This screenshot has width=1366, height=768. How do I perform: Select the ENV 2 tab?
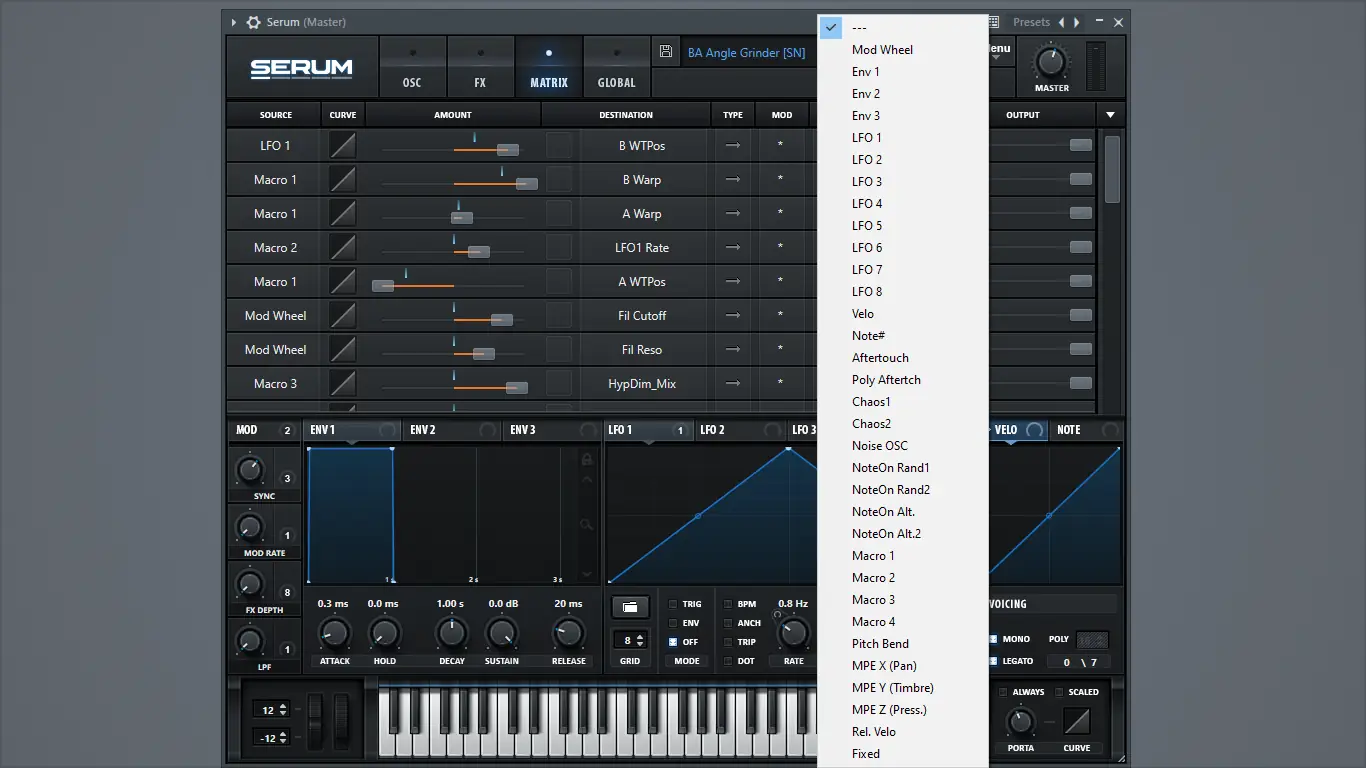click(x=451, y=430)
